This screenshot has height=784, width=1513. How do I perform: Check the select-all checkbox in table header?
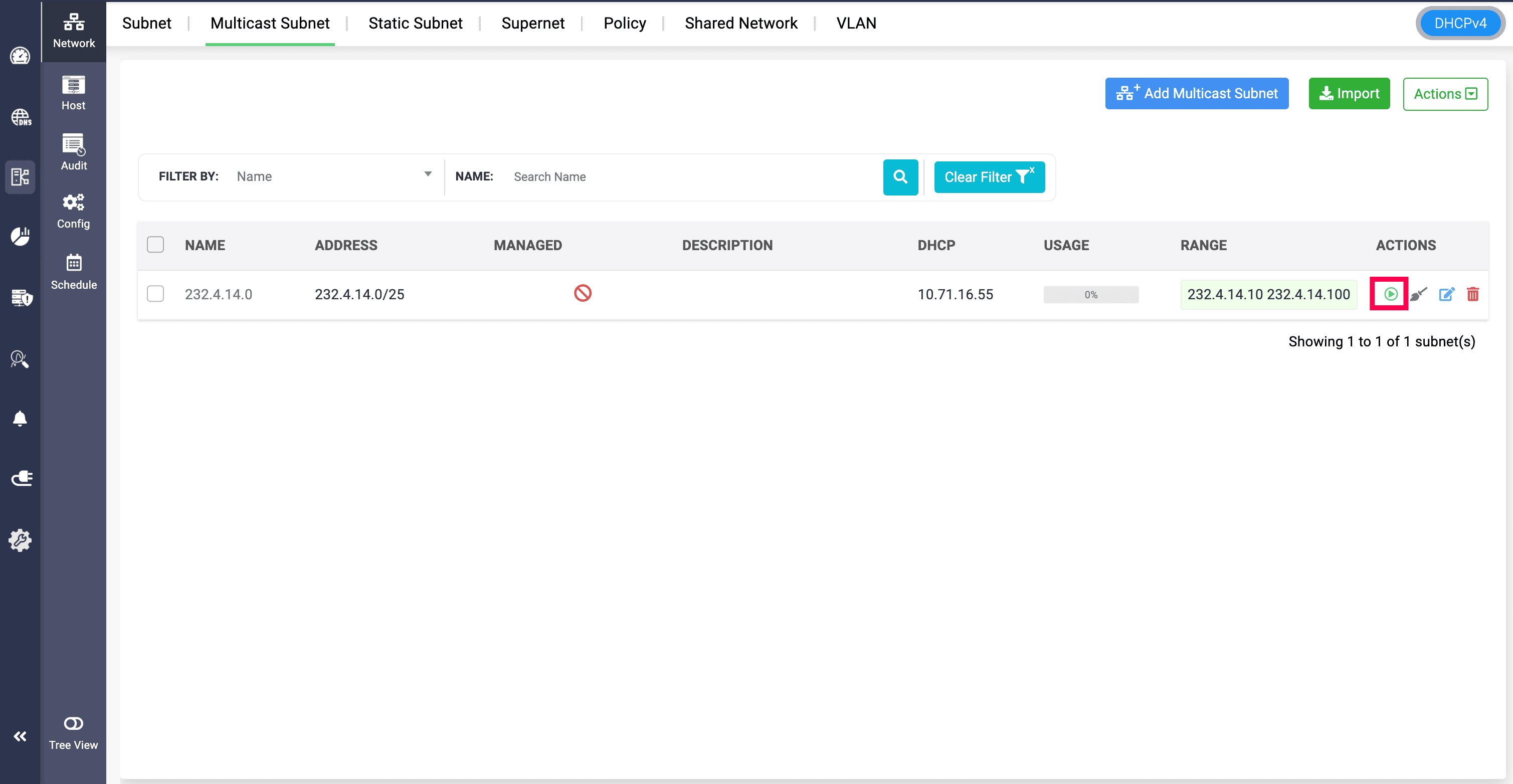pyautogui.click(x=155, y=244)
